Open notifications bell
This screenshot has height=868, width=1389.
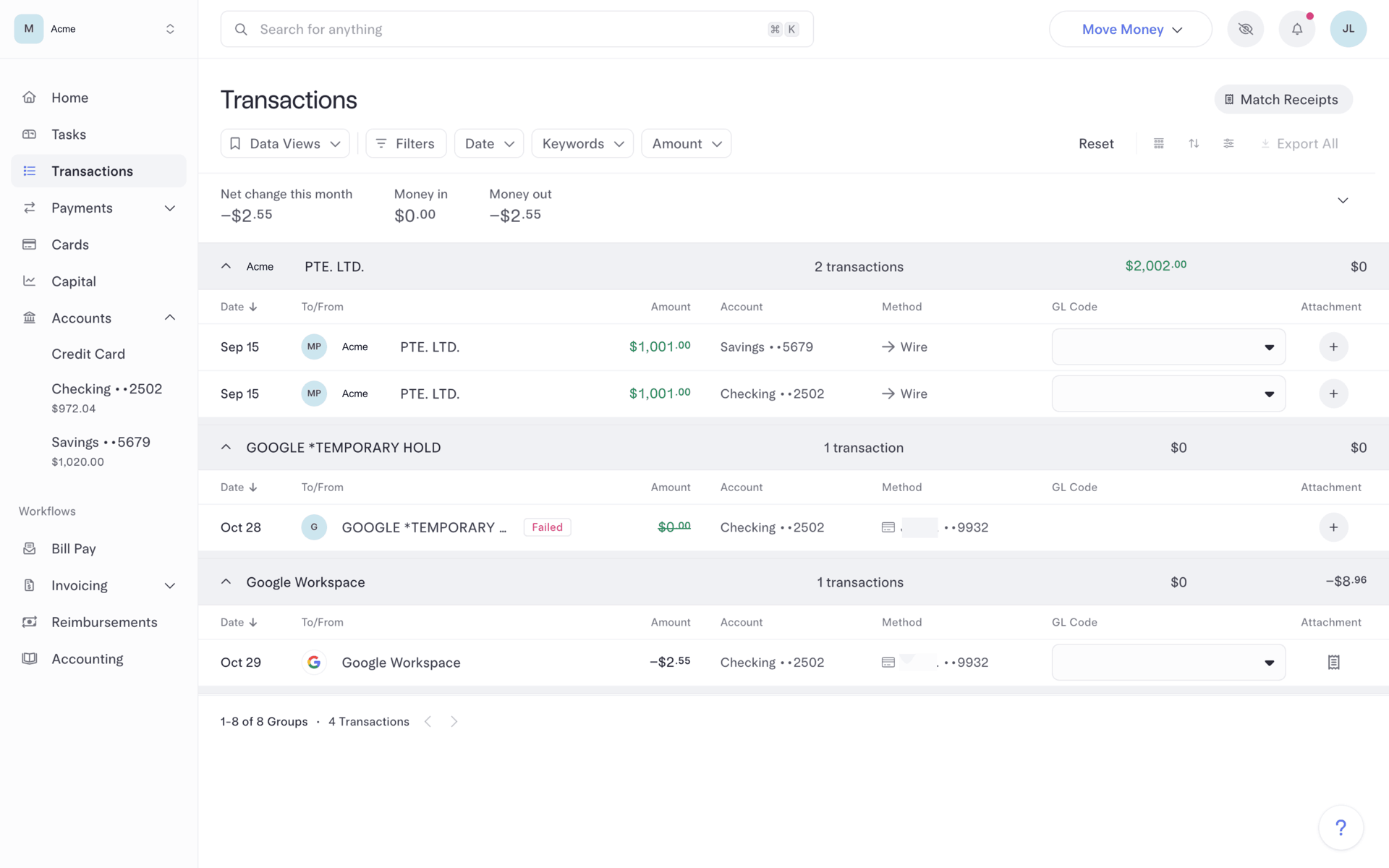coord(1297,29)
